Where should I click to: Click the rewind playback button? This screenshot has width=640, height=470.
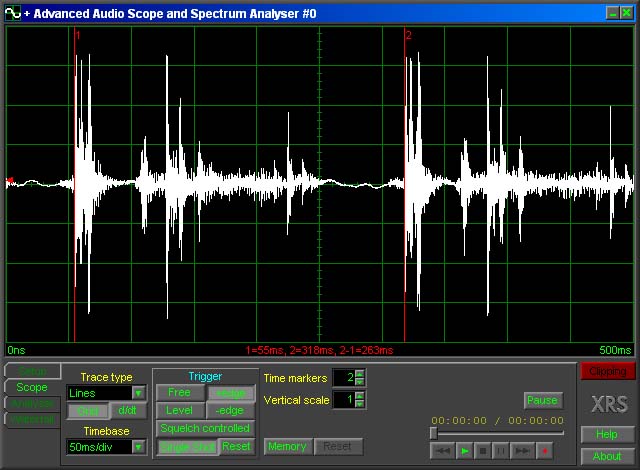442,451
